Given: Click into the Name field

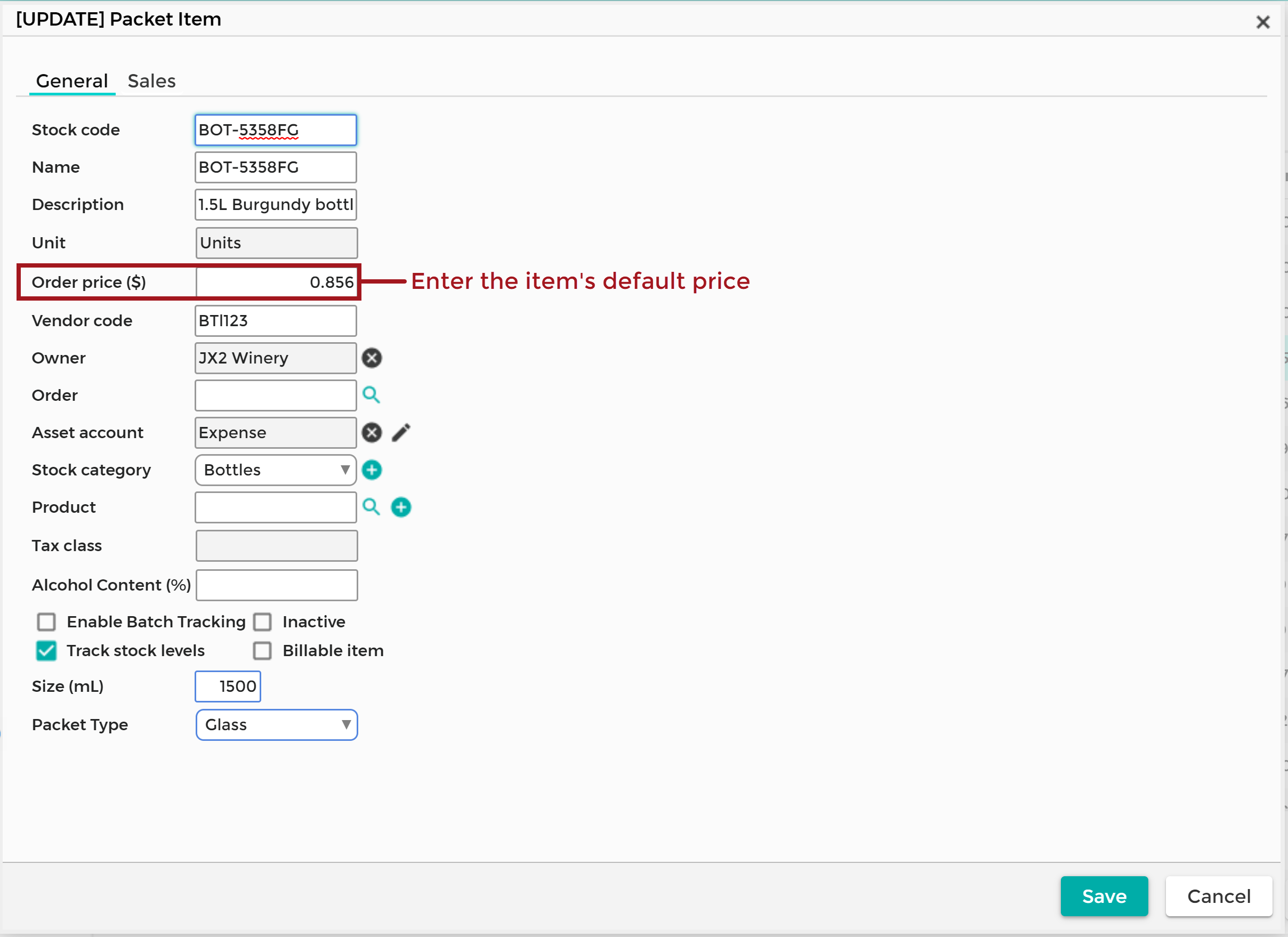Looking at the screenshot, I should click(276, 167).
